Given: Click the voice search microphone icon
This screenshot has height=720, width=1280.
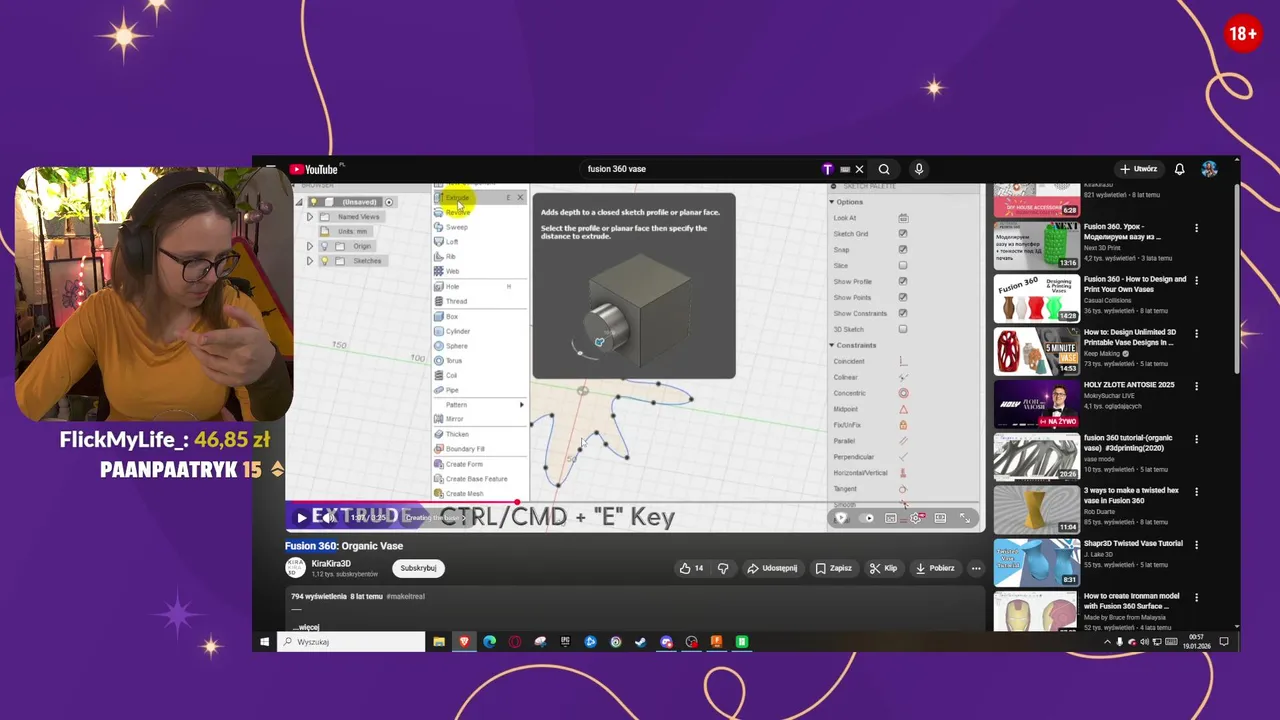Looking at the screenshot, I should pyautogui.click(x=918, y=169).
